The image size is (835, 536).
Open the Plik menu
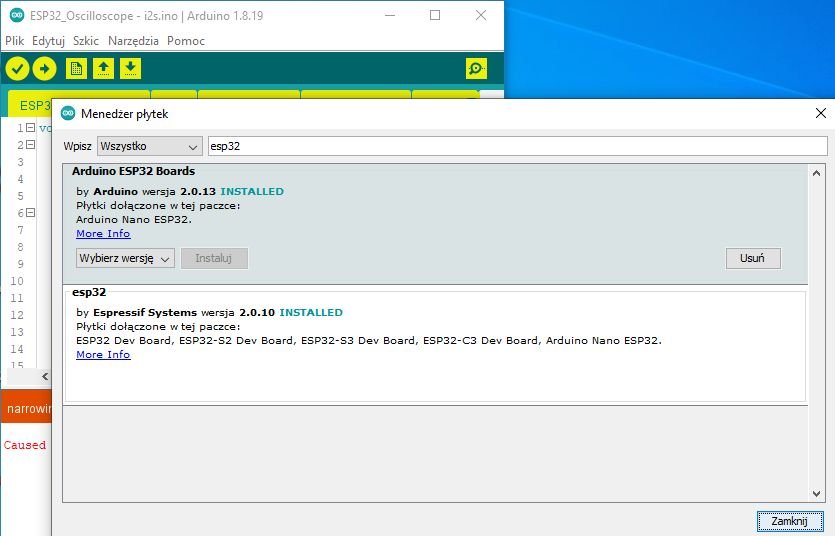pyautogui.click(x=14, y=40)
